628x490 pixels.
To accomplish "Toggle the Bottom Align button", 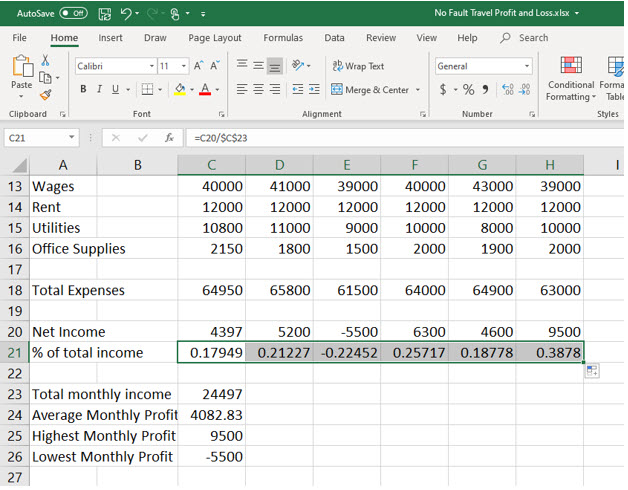I will click(275, 66).
